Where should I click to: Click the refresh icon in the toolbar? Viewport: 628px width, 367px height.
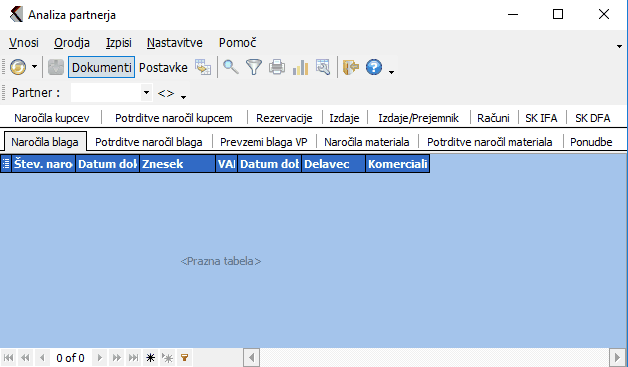tap(18, 67)
